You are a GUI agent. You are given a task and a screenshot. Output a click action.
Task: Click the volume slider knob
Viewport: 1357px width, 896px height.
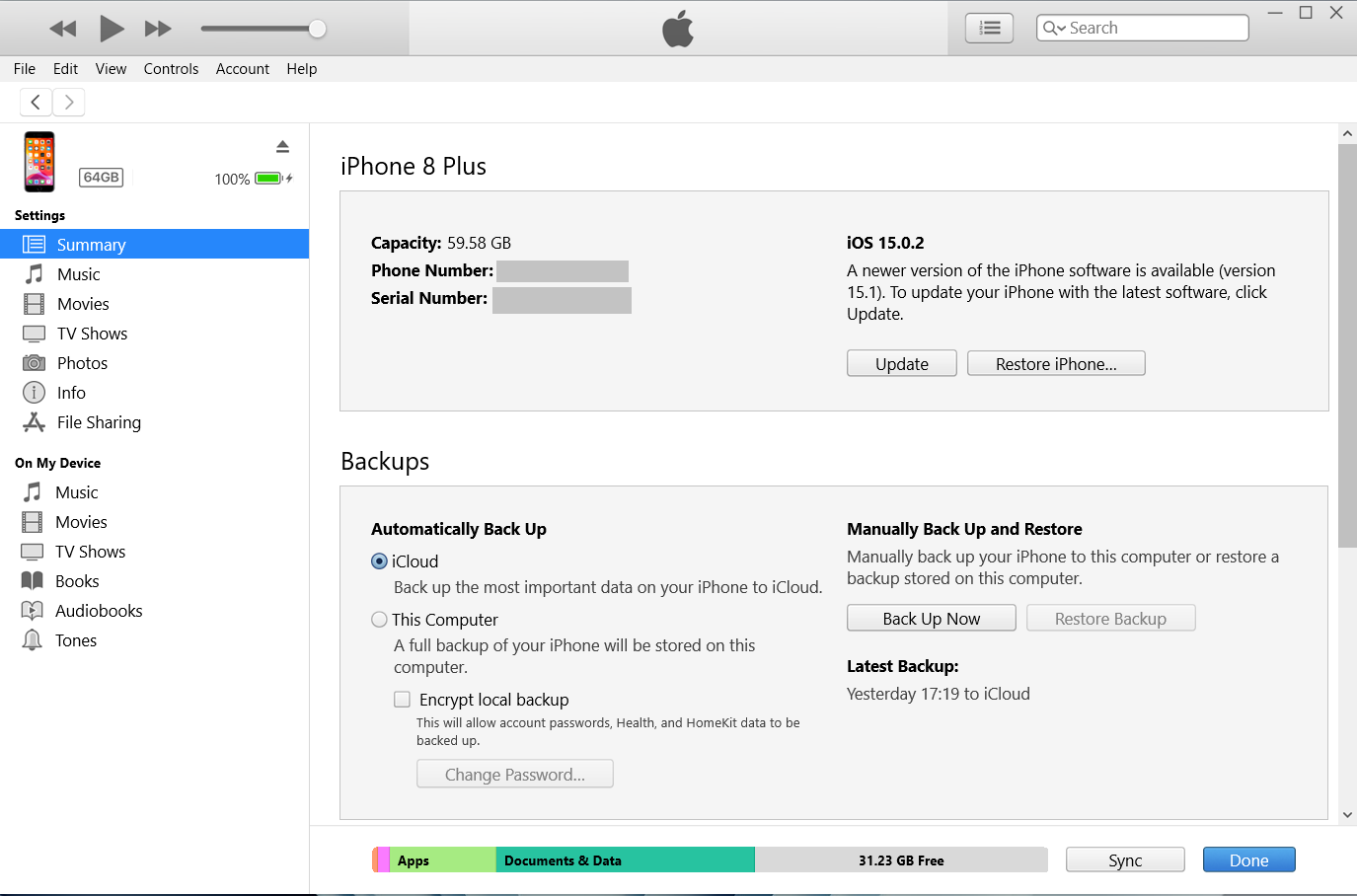[x=317, y=29]
